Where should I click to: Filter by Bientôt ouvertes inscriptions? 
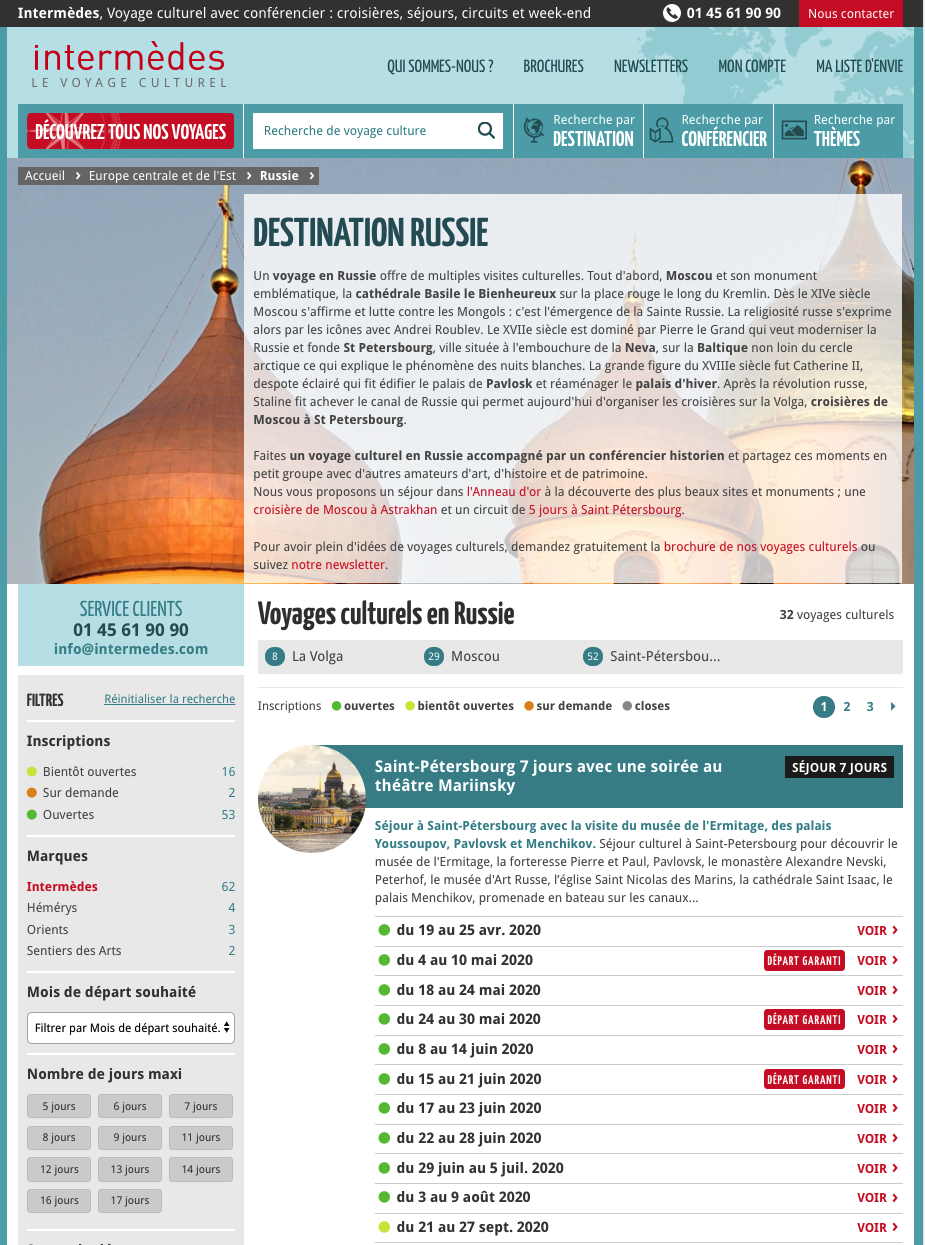click(89, 771)
